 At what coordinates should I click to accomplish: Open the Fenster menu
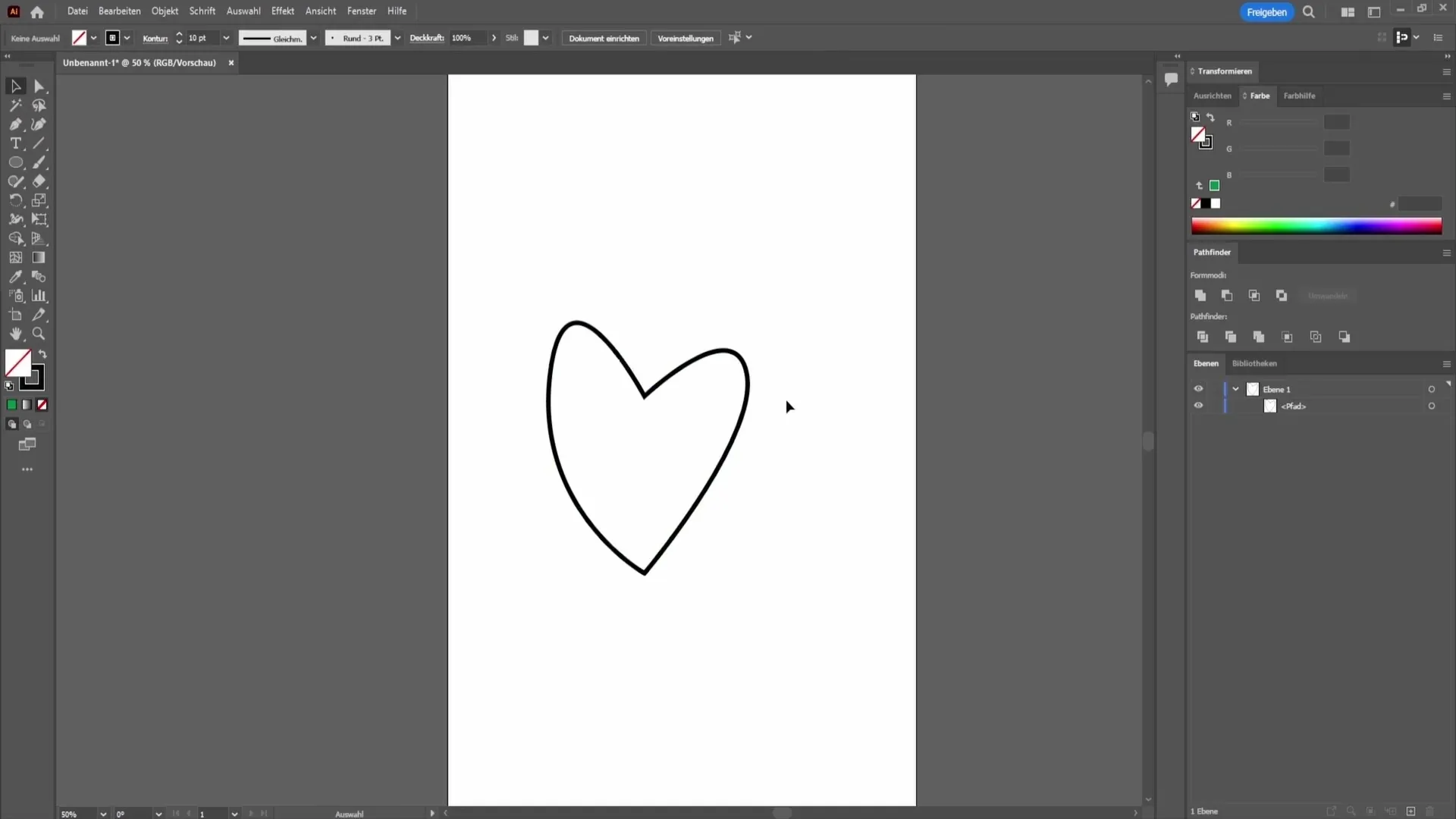coord(362,11)
